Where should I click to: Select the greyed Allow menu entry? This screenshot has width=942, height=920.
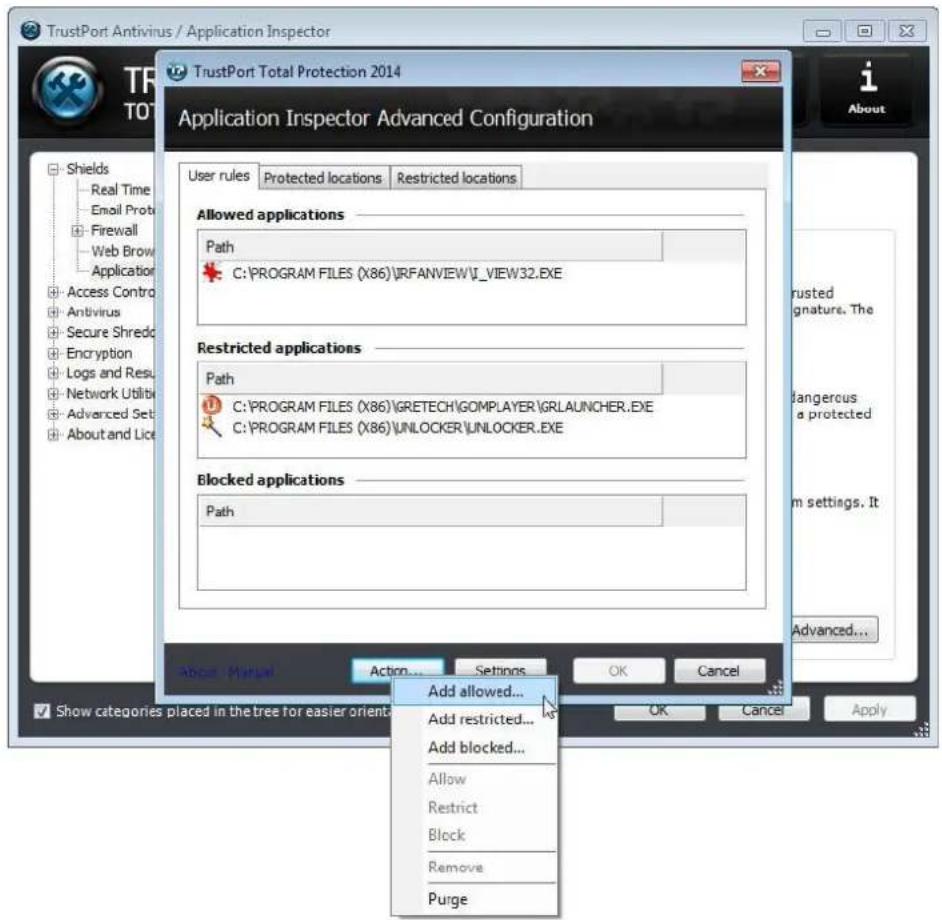pos(475,779)
